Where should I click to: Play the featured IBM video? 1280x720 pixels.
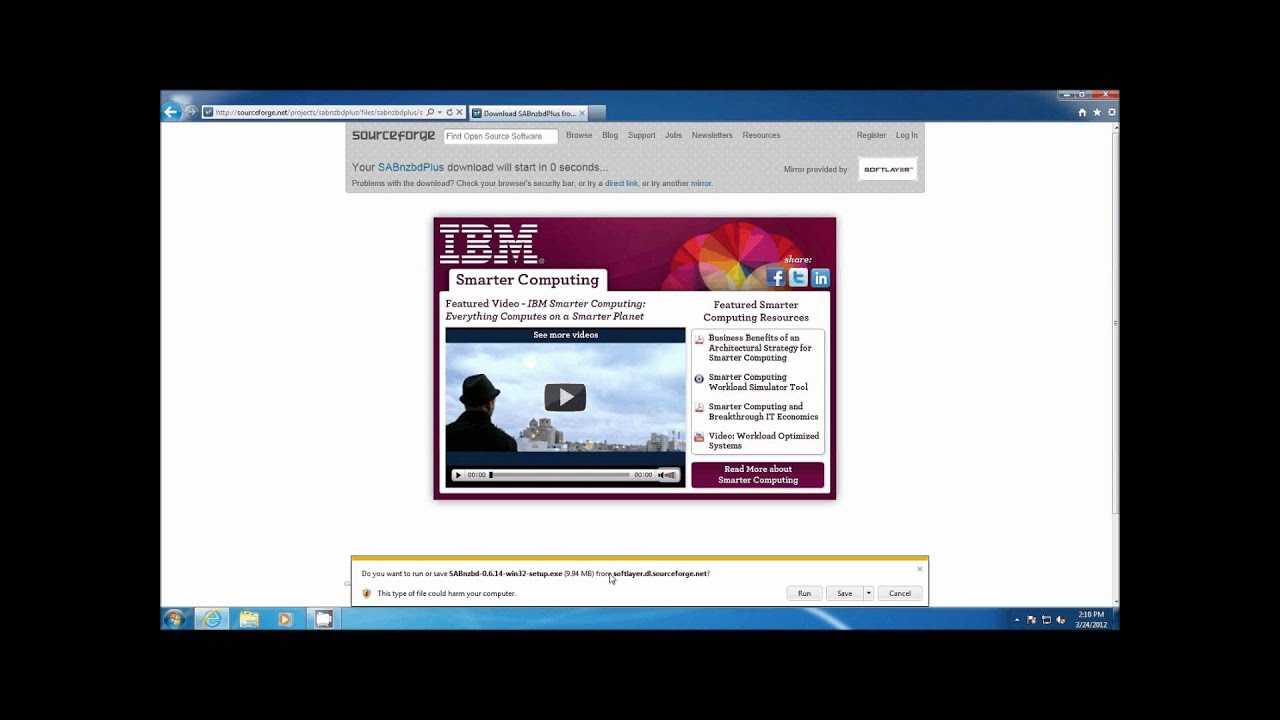565,397
